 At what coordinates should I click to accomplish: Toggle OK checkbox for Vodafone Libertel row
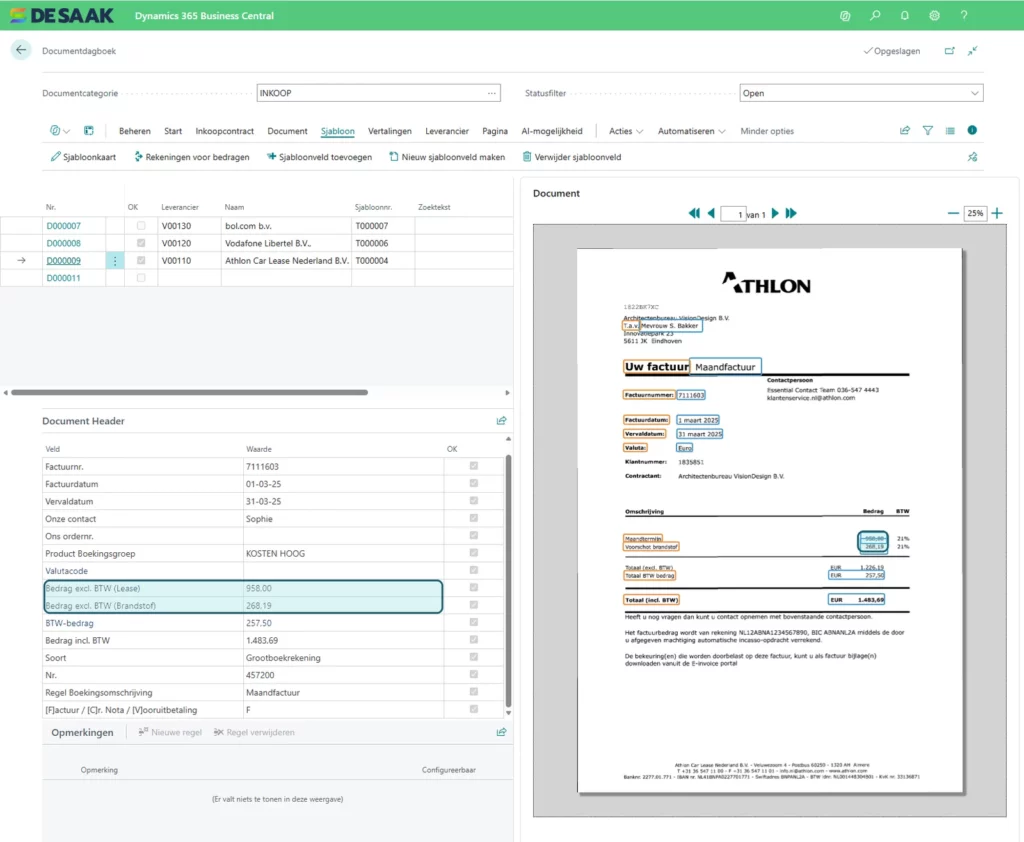(141, 243)
